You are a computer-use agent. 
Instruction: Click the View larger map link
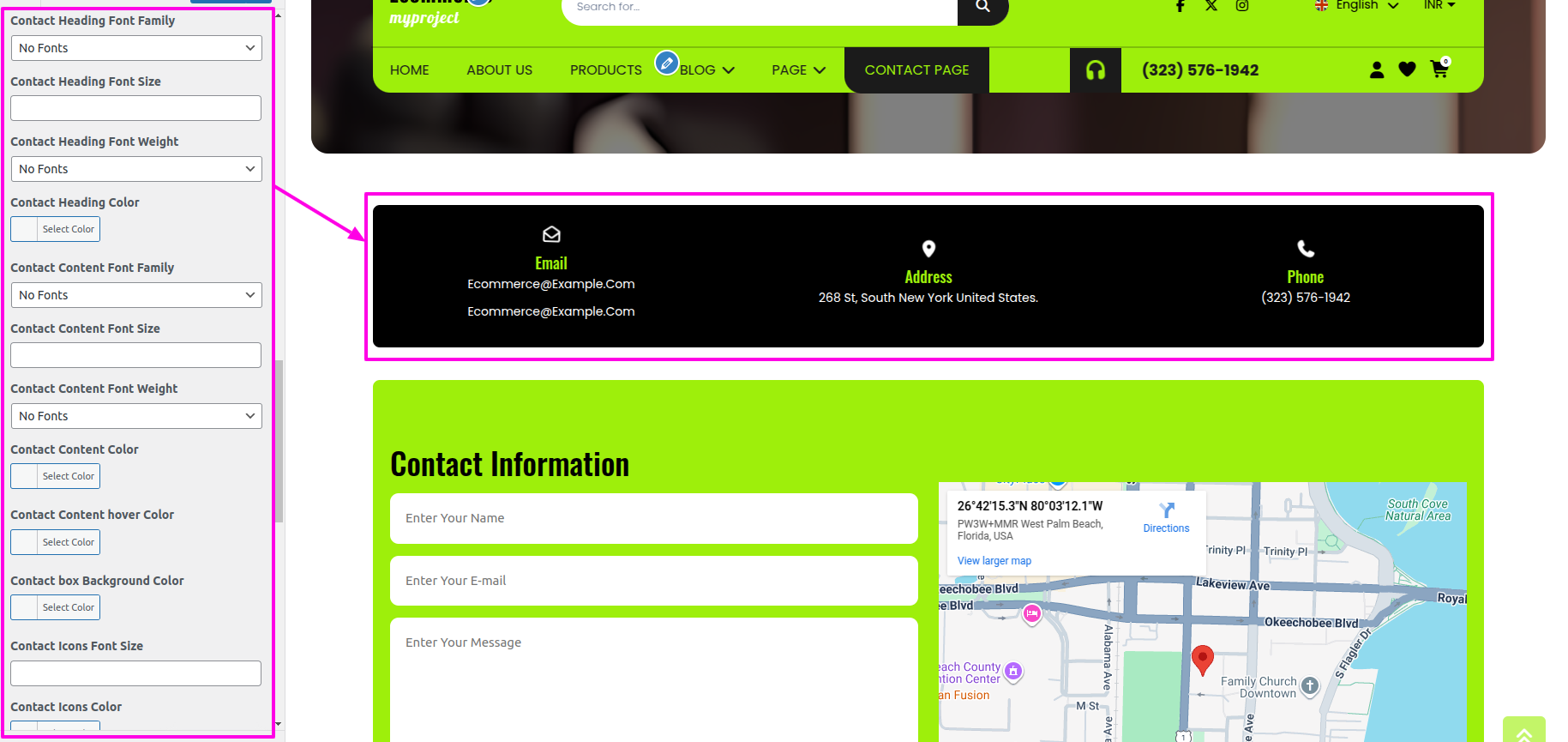coord(994,561)
